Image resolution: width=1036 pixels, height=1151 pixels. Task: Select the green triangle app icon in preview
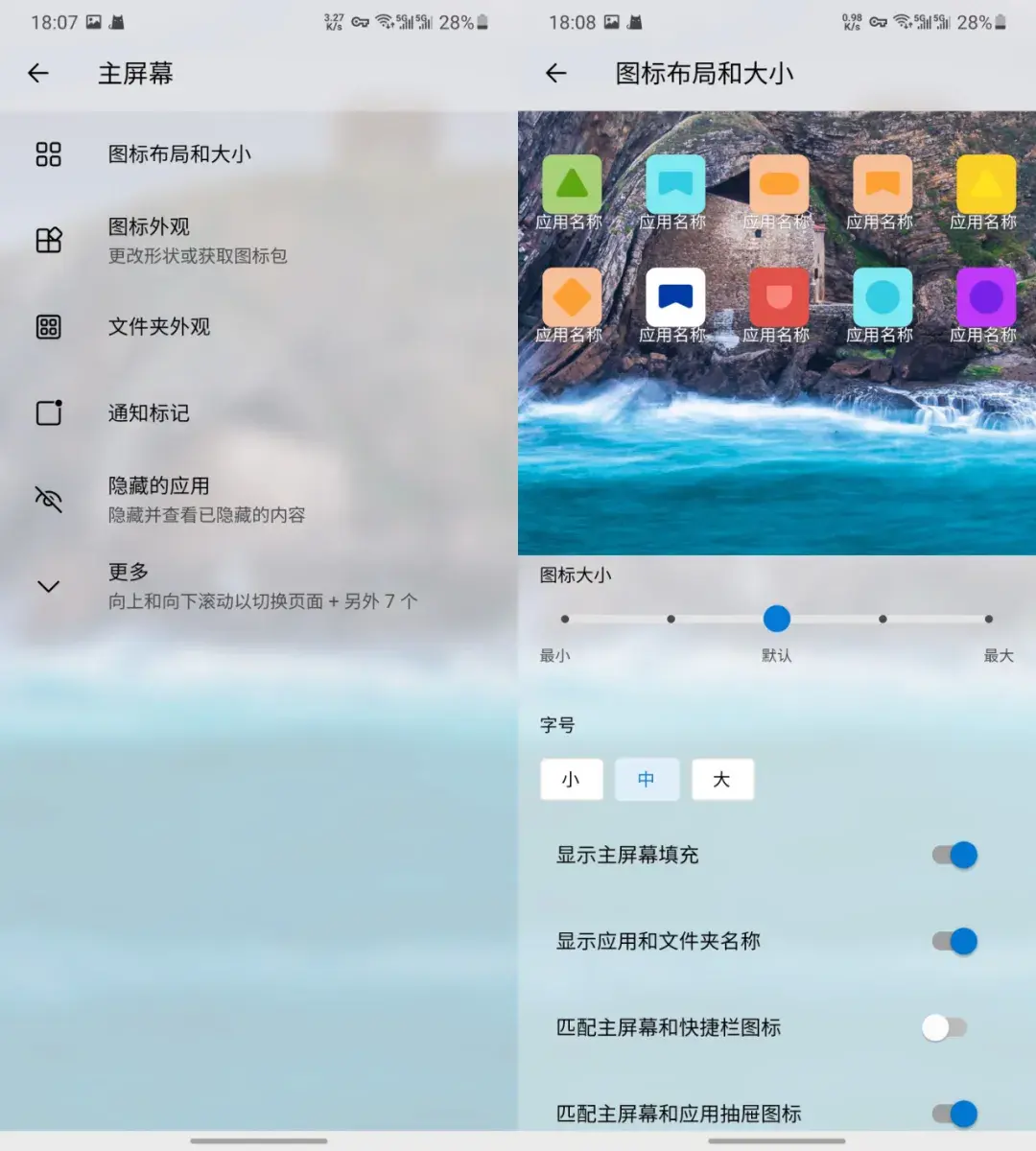(x=572, y=182)
